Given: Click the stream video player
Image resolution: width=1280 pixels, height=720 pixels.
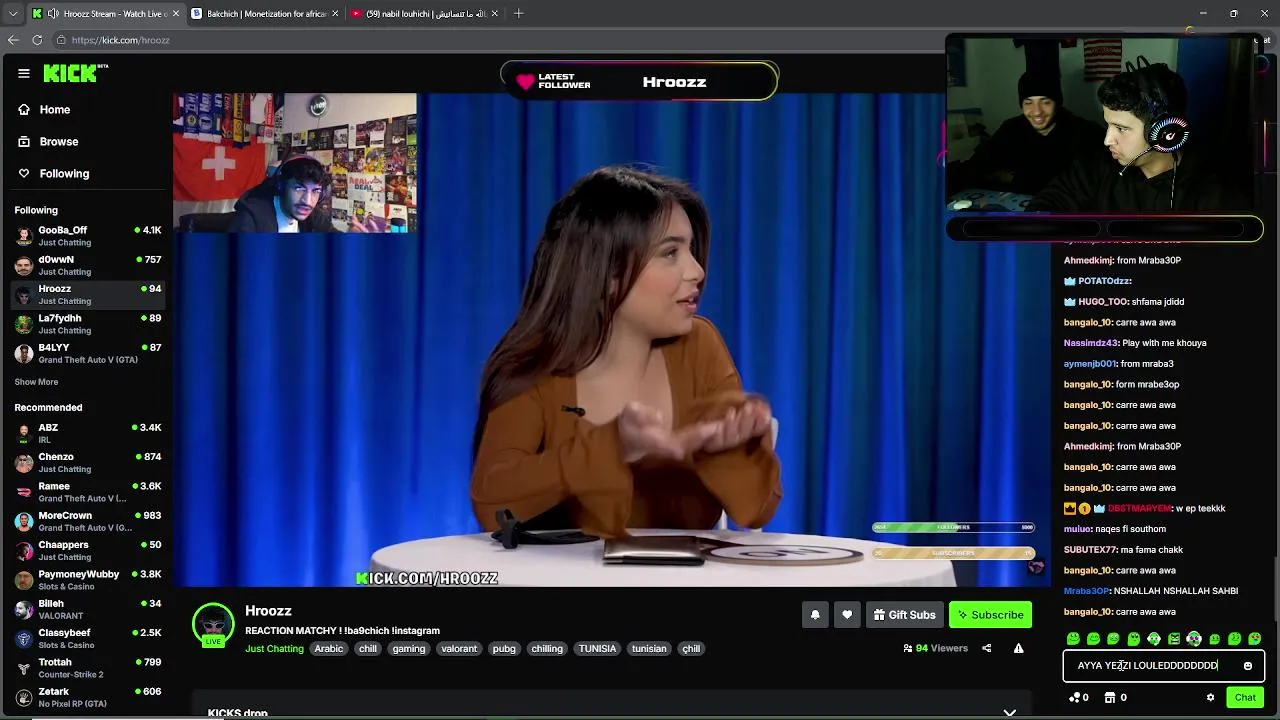Looking at the screenshot, I should point(611,340).
